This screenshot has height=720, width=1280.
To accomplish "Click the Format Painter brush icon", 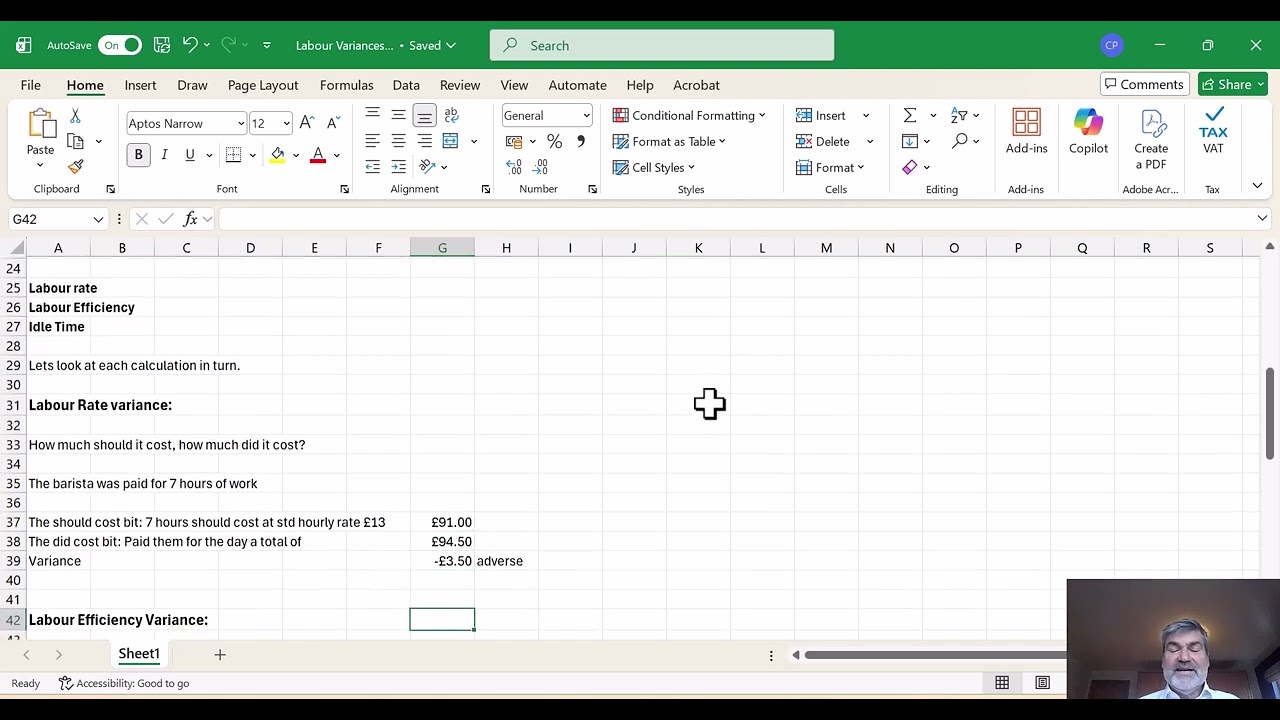I will coord(75,166).
